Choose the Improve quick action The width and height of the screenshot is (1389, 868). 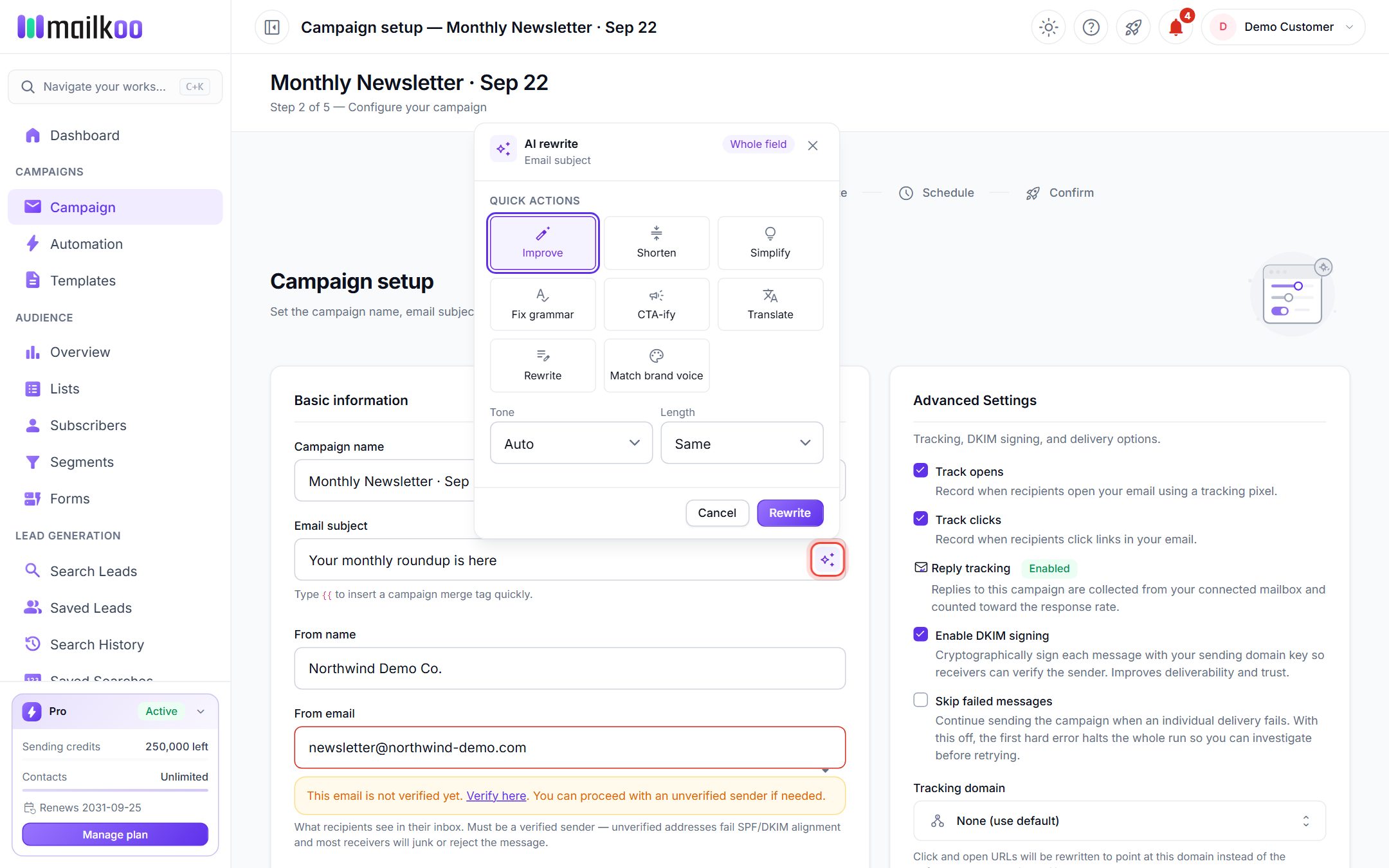[x=543, y=243]
